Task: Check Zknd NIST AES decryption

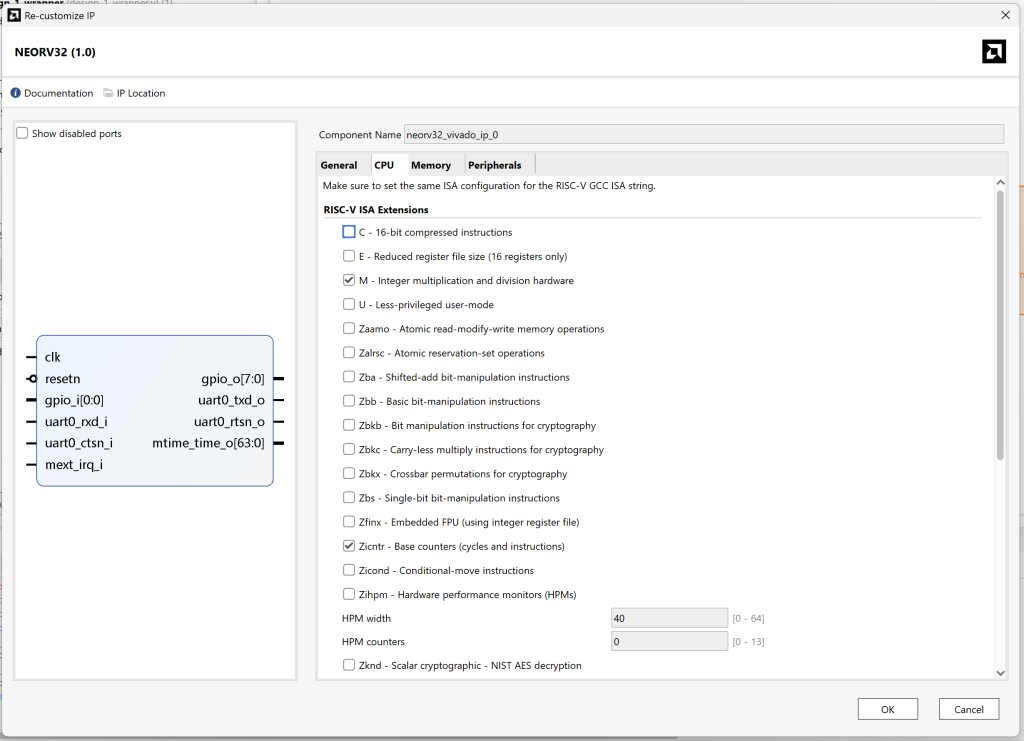Action: [x=349, y=665]
